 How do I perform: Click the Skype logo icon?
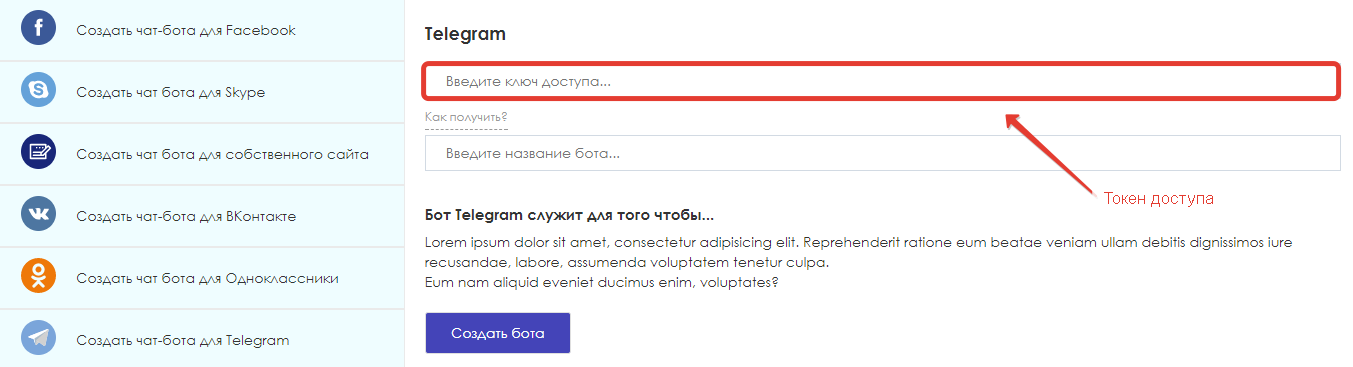pos(39,91)
